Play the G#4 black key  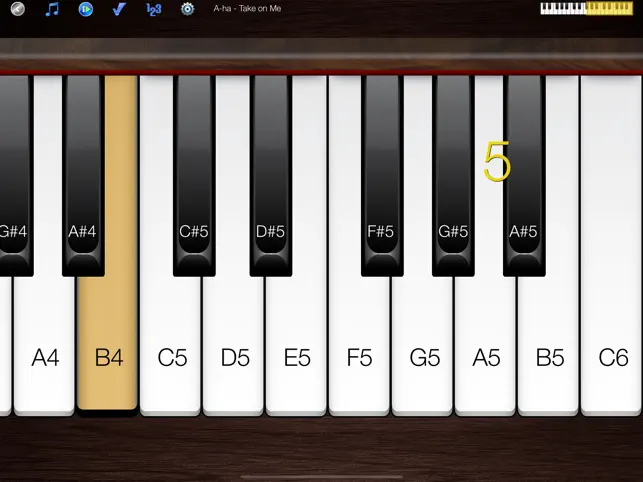16,176
